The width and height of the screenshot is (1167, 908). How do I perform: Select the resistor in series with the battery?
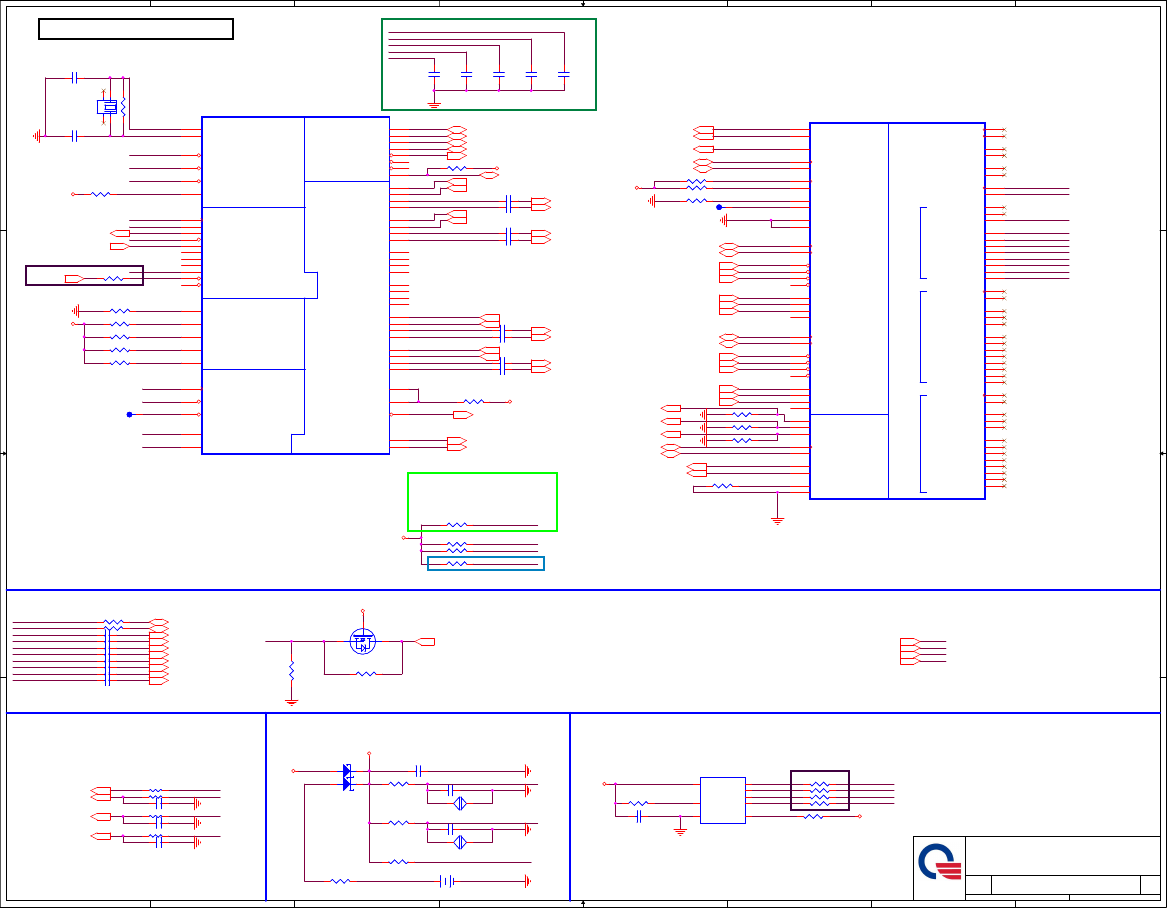340,882
